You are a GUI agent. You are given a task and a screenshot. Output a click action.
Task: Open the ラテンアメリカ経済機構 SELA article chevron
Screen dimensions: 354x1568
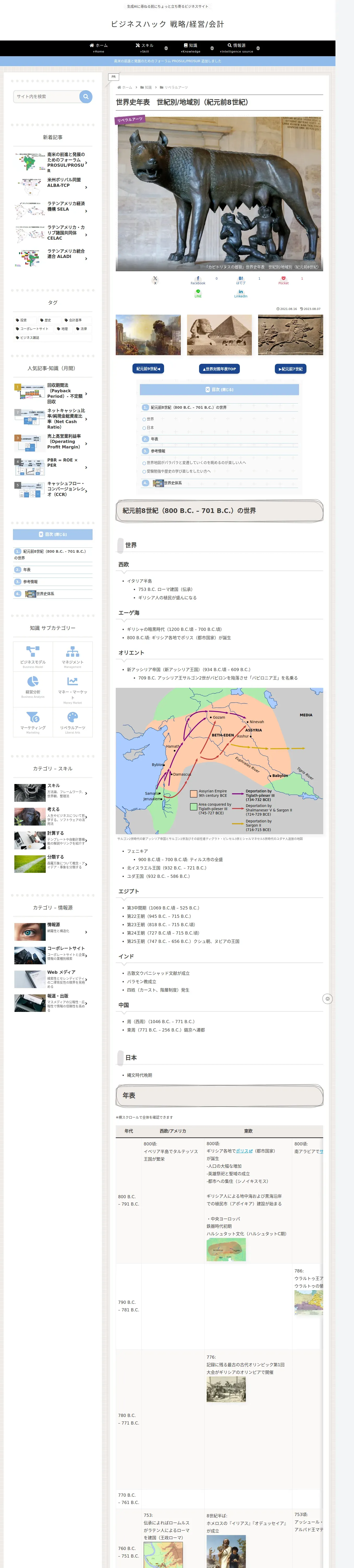pos(86,211)
